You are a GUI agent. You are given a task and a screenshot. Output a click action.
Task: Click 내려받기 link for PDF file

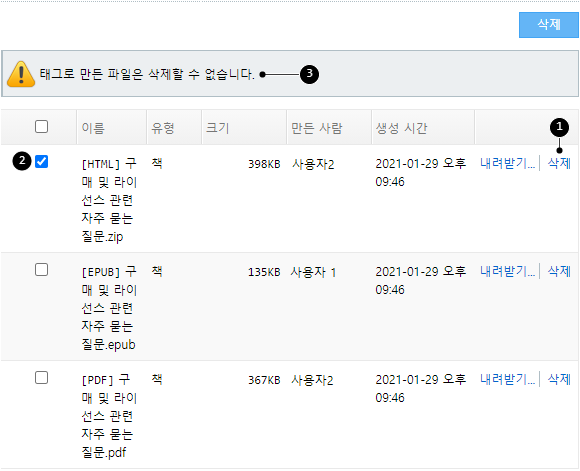pos(508,379)
